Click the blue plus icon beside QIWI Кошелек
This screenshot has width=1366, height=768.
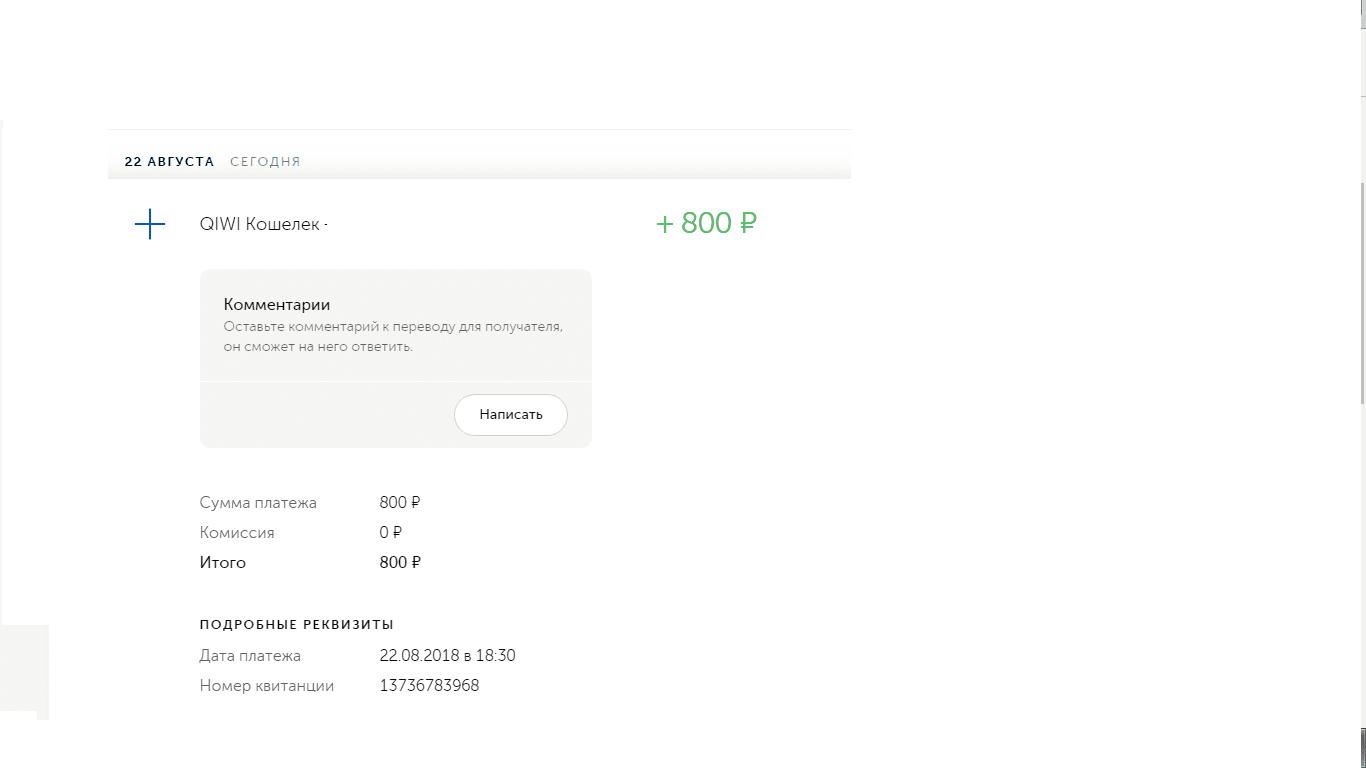(150, 224)
